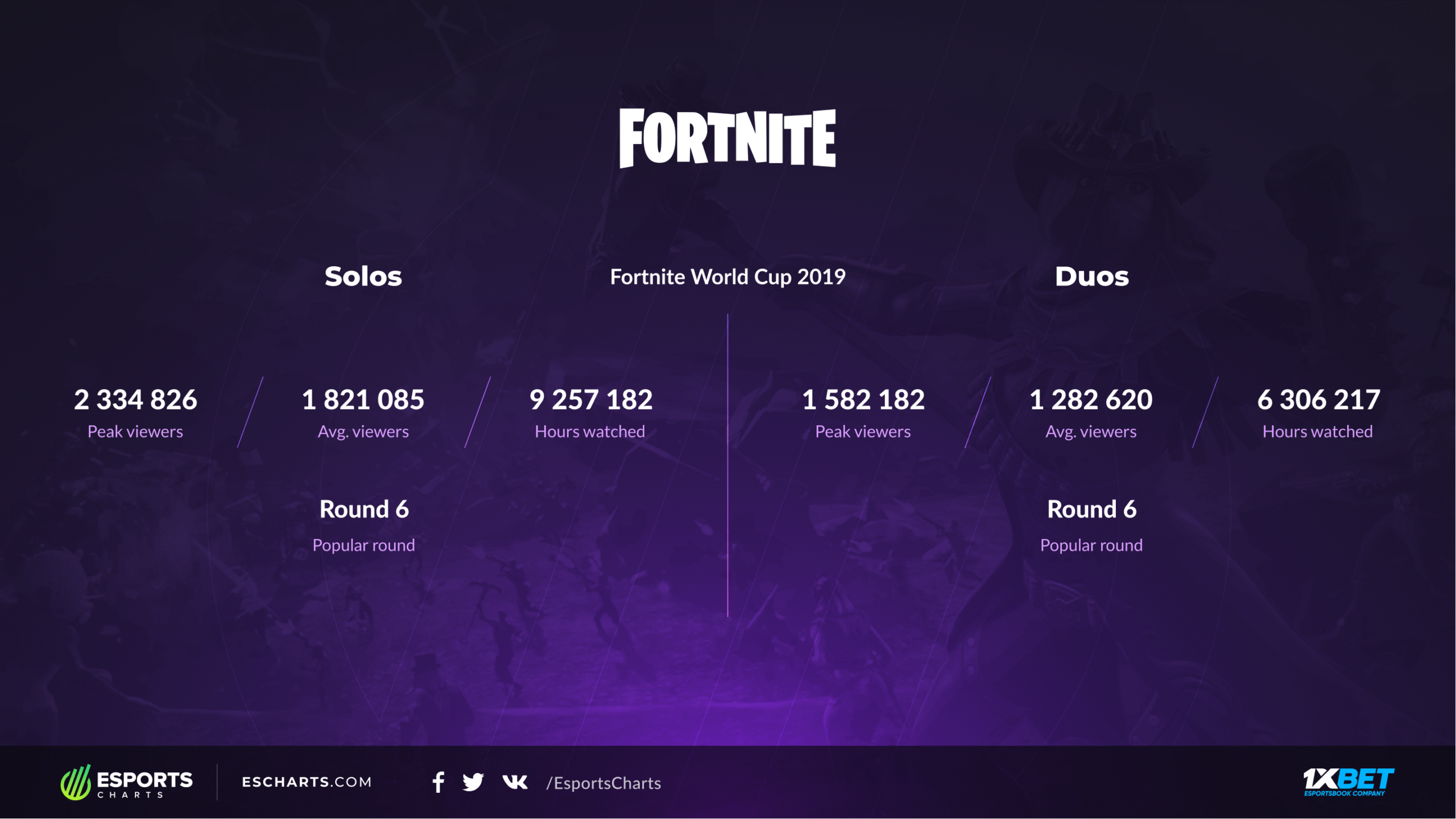Click Round 6 under Duos
The width and height of the screenshot is (1456, 819).
click(x=1091, y=510)
